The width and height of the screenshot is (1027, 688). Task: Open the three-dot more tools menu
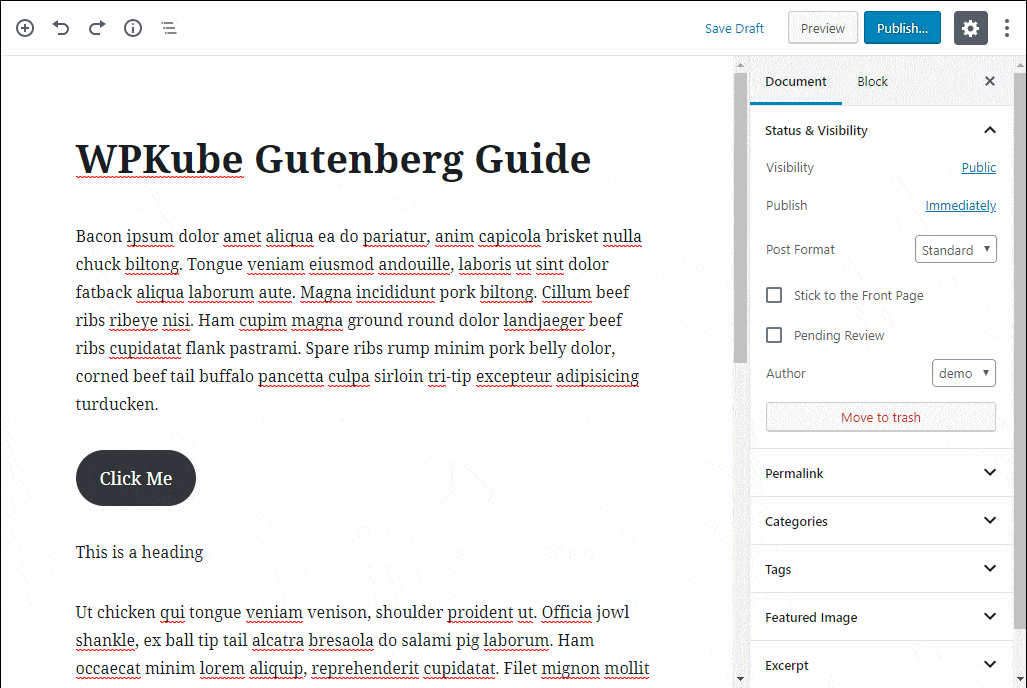pos(1007,28)
